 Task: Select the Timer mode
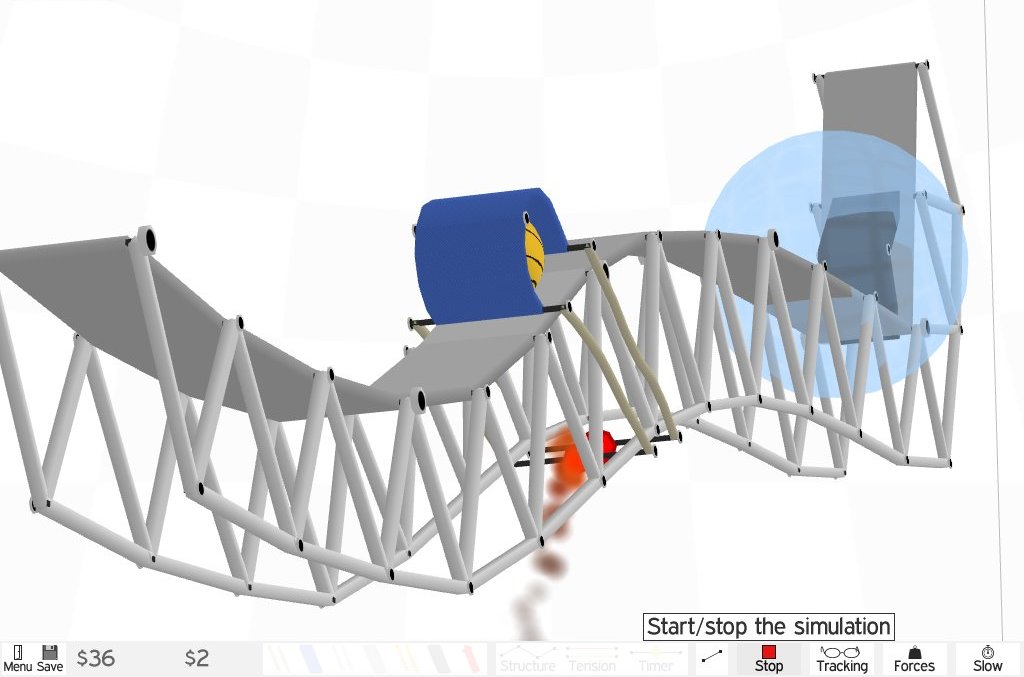pyautogui.click(x=656, y=659)
